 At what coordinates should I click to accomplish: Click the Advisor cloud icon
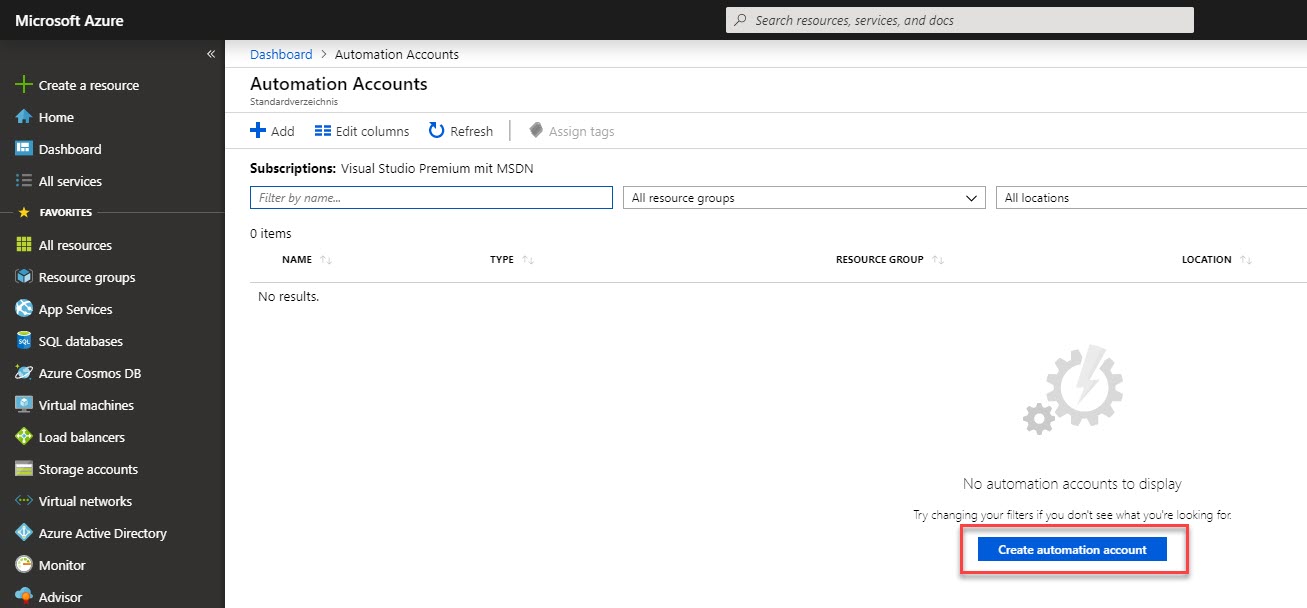point(24,597)
